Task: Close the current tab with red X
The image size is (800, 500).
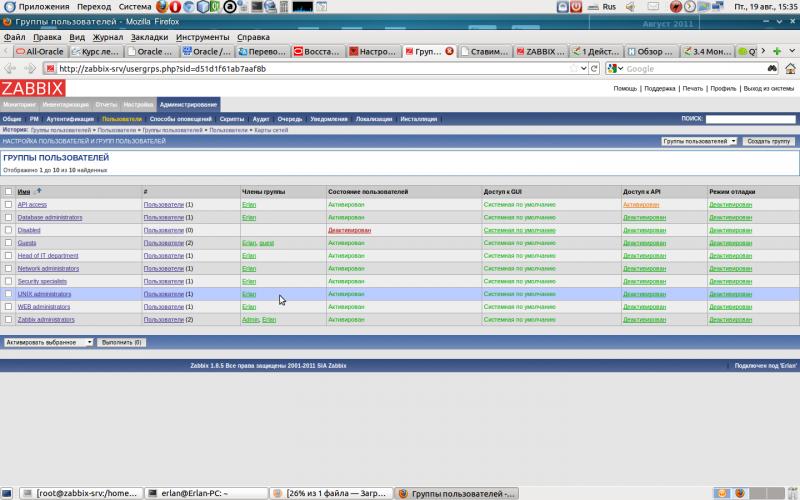Action: coord(449,51)
